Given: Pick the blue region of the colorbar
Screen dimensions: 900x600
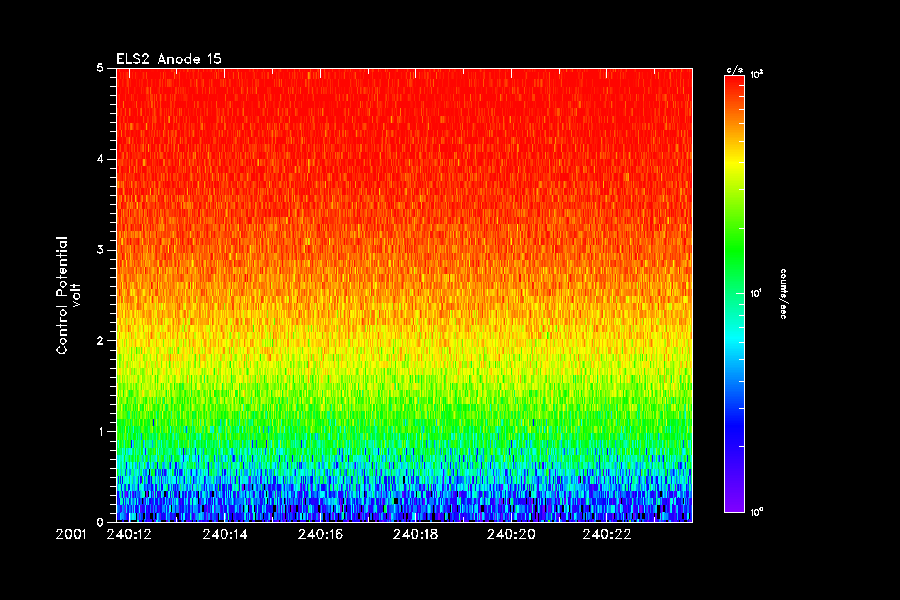Looking at the screenshot, I should coord(734,425).
